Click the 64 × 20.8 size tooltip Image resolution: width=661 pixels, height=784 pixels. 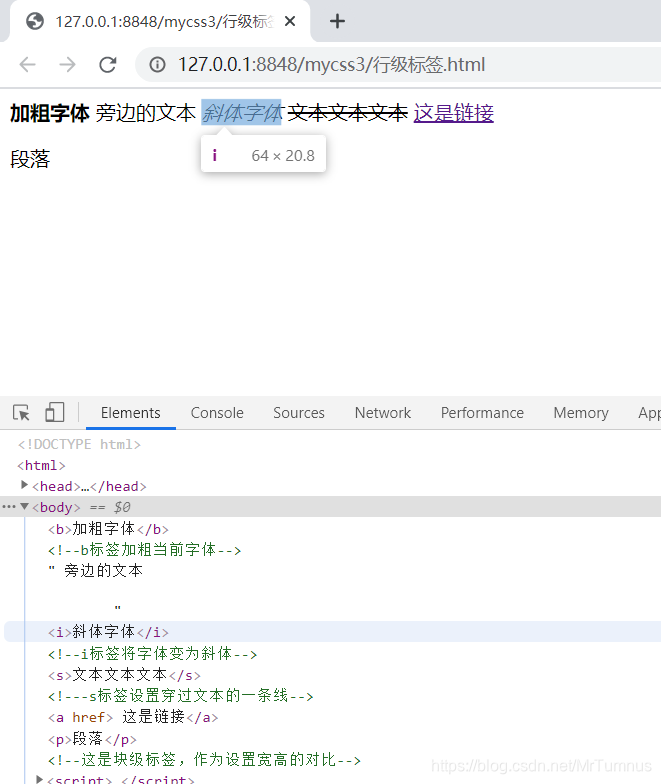pyautogui.click(x=264, y=154)
